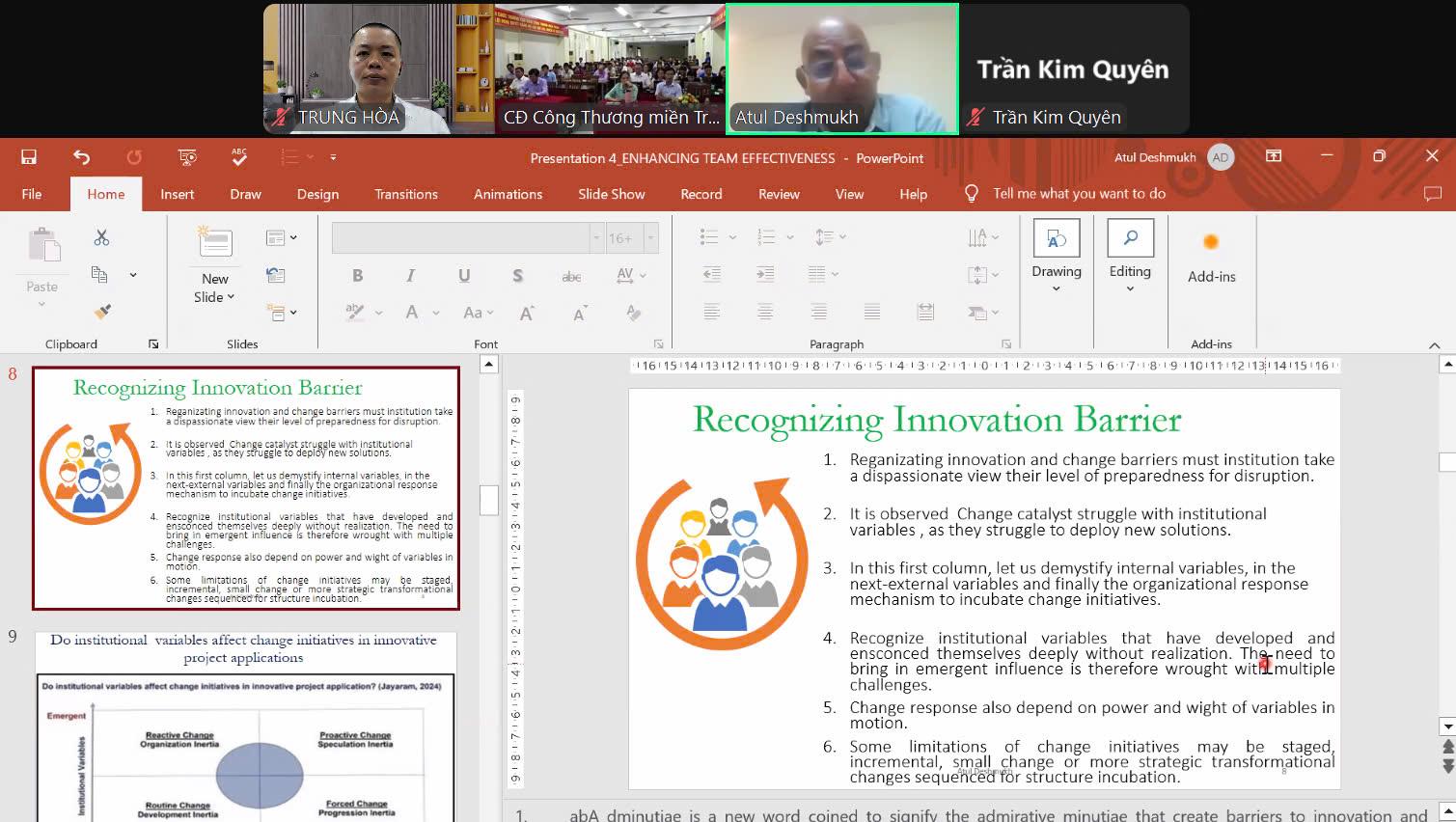The height and width of the screenshot is (822, 1456).
Task: Open the Review tab
Action: click(779, 194)
